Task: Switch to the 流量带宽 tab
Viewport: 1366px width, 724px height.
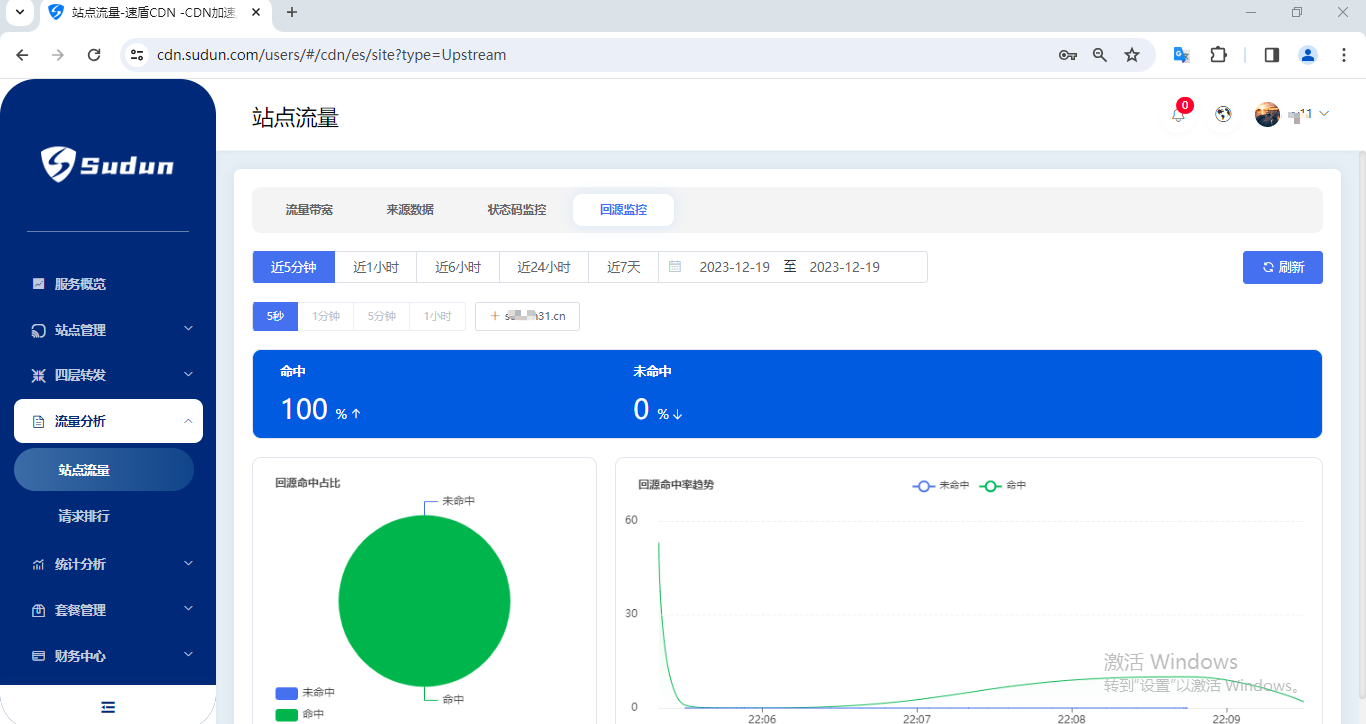Action: pyautogui.click(x=309, y=210)
